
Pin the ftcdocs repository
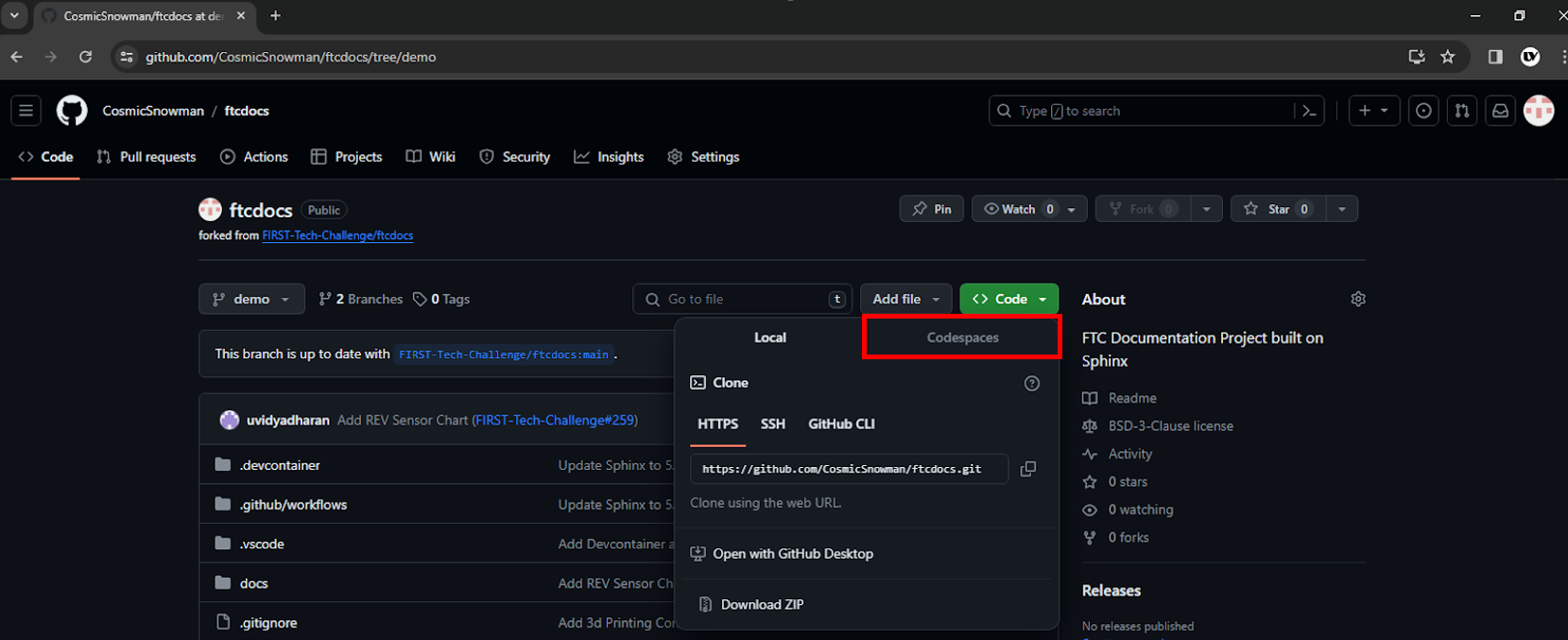click(932, 209)
